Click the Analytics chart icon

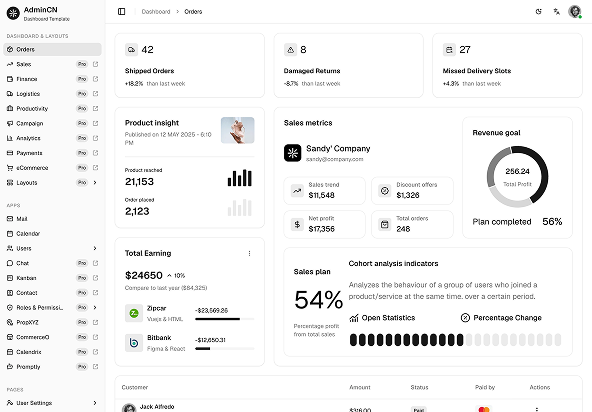pyautogui.click(x=10, y=138)
